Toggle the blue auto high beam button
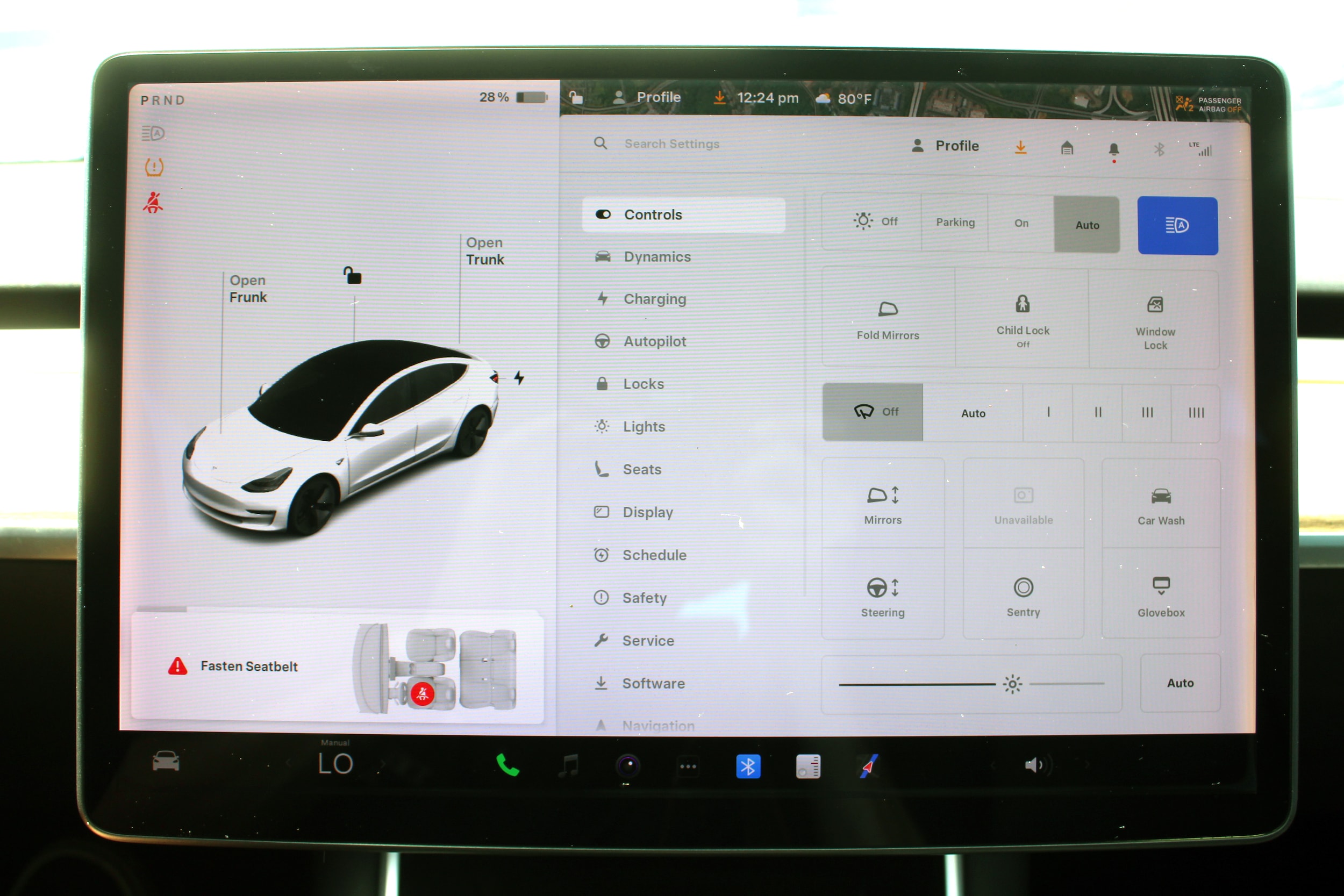 pyautogui.click(x=1177, y=226)
